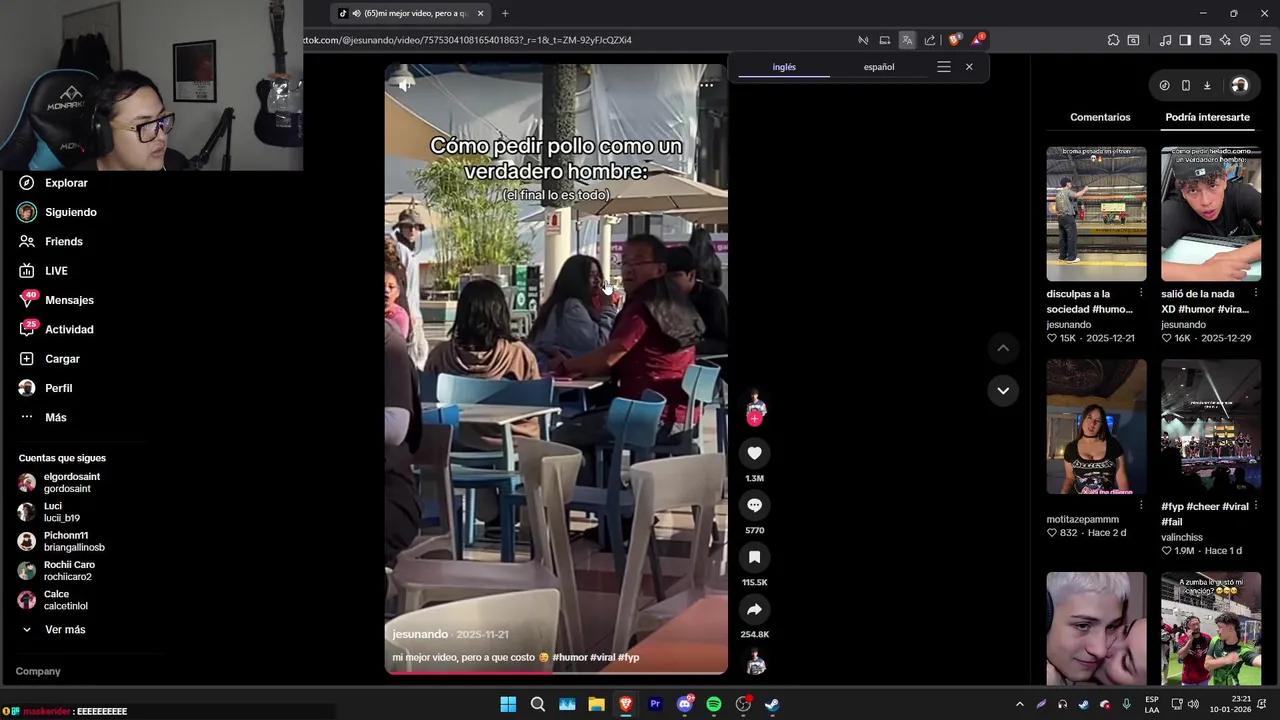Open Brave VPN shield icon
Image resolution: width=1280 pixels, height=720 pixels.
tap(1245, 40)
